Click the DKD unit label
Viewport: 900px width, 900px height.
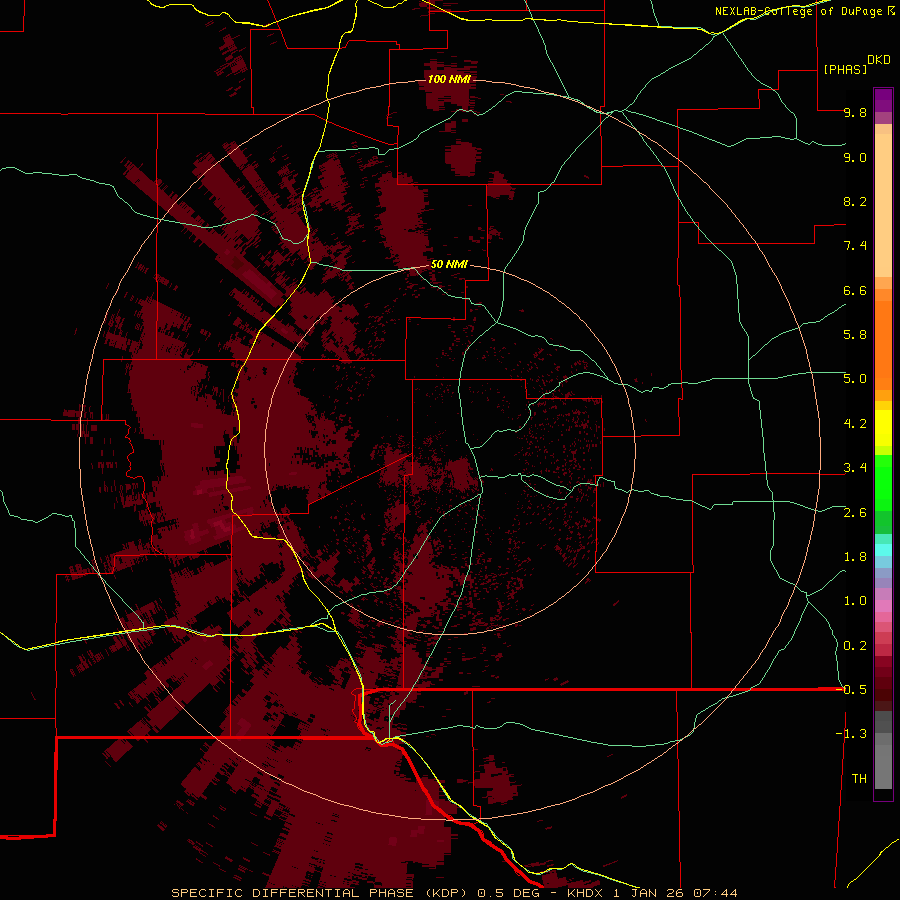pos(879,60)
